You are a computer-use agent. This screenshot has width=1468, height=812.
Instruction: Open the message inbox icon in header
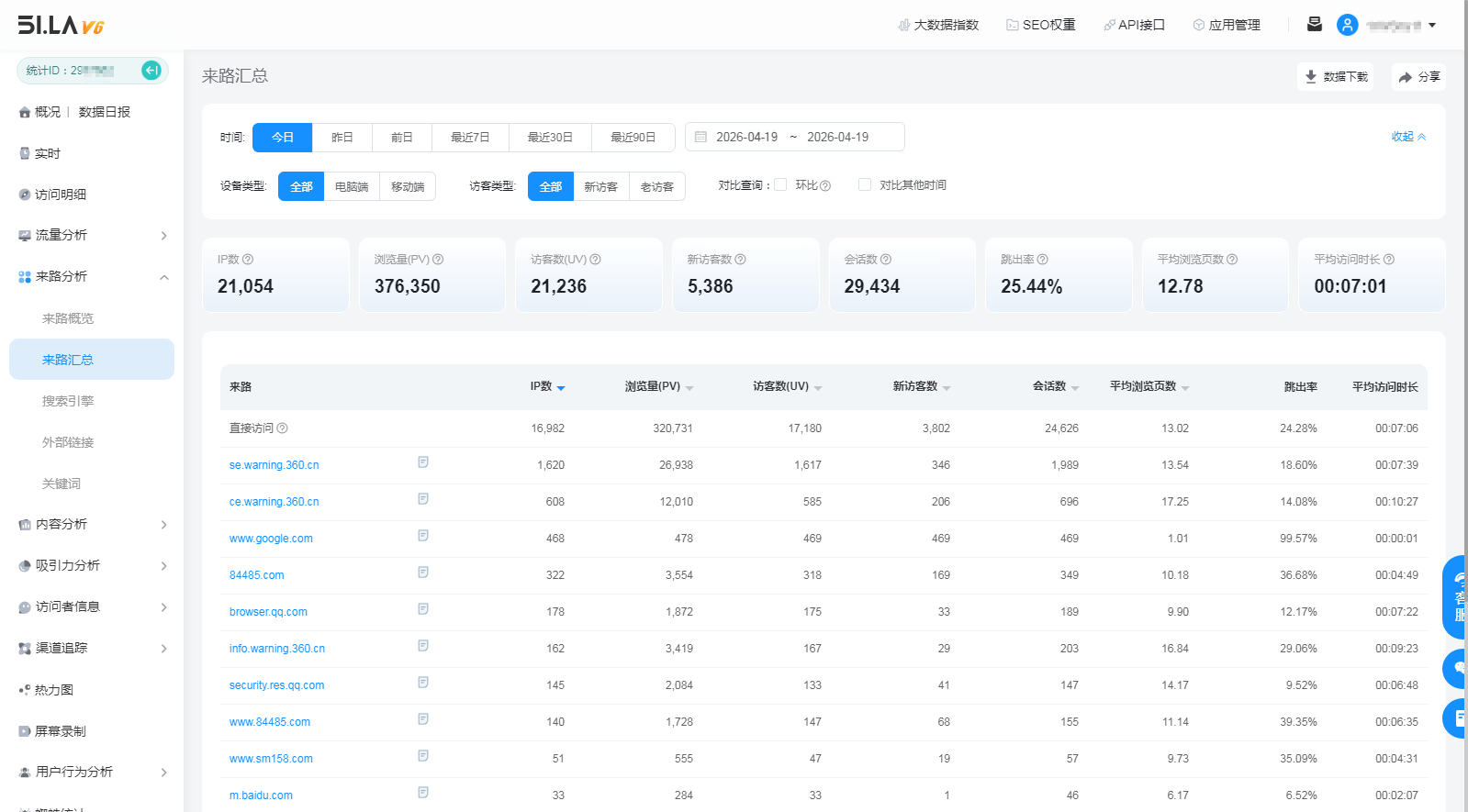coord(1315,25)
